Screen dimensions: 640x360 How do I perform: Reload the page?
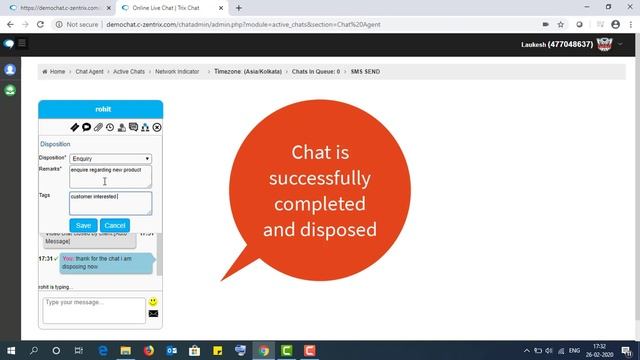click(x=40, y=24)
